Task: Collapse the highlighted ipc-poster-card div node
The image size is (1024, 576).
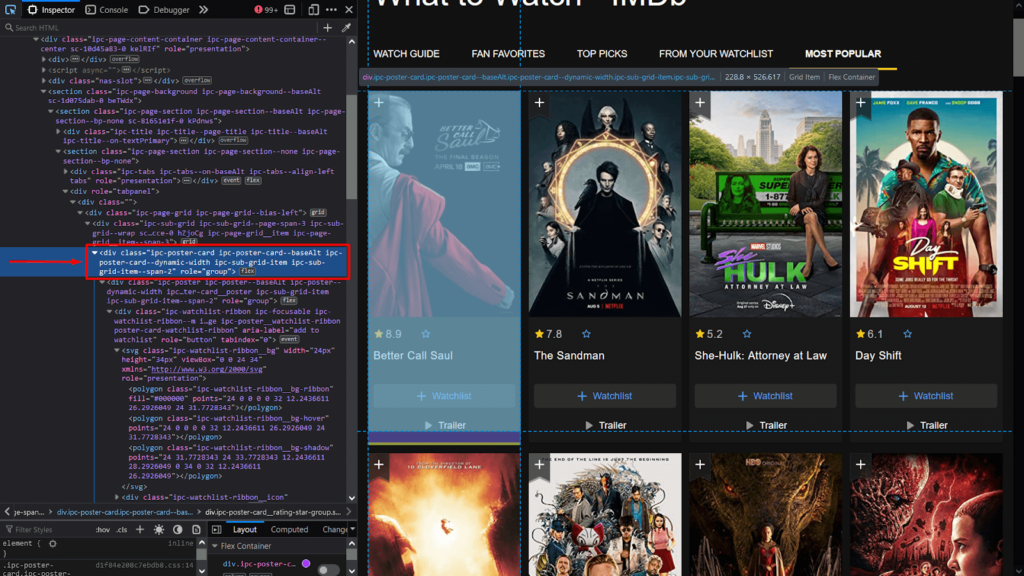Action: 95,253
